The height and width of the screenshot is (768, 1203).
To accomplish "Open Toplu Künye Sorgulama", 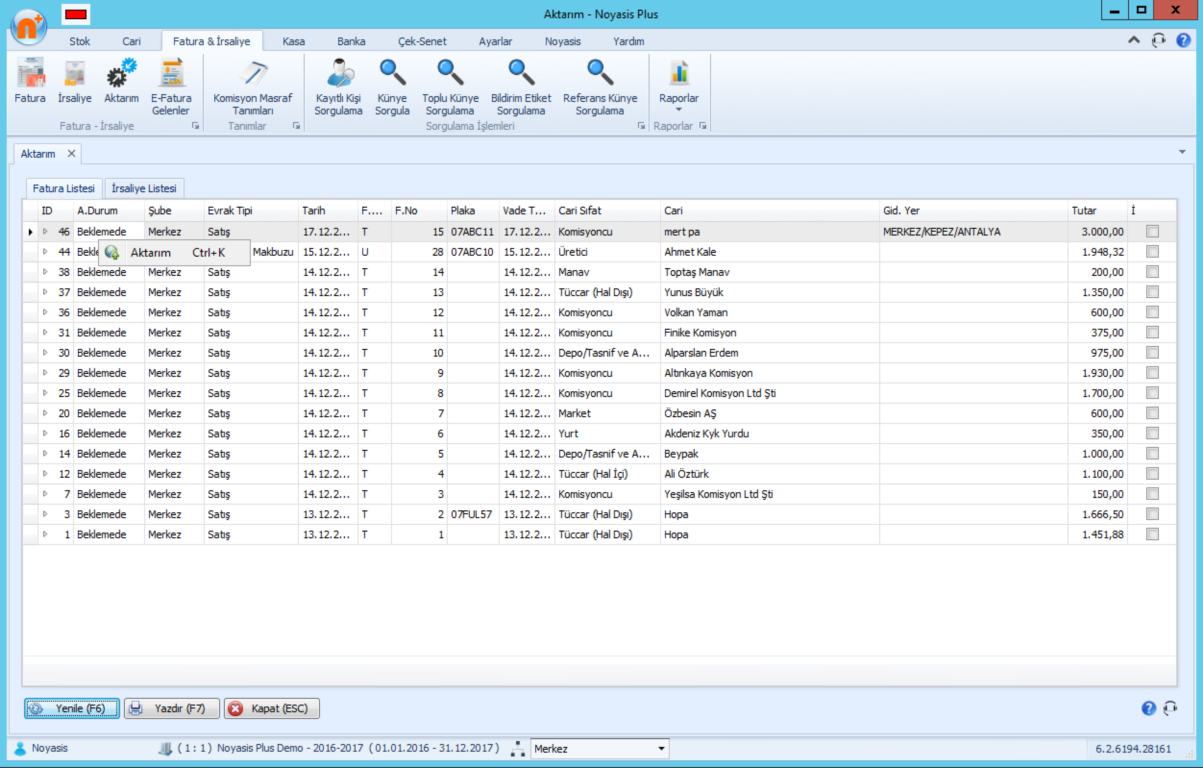I will pyautogui.click(x=450, y=88).
